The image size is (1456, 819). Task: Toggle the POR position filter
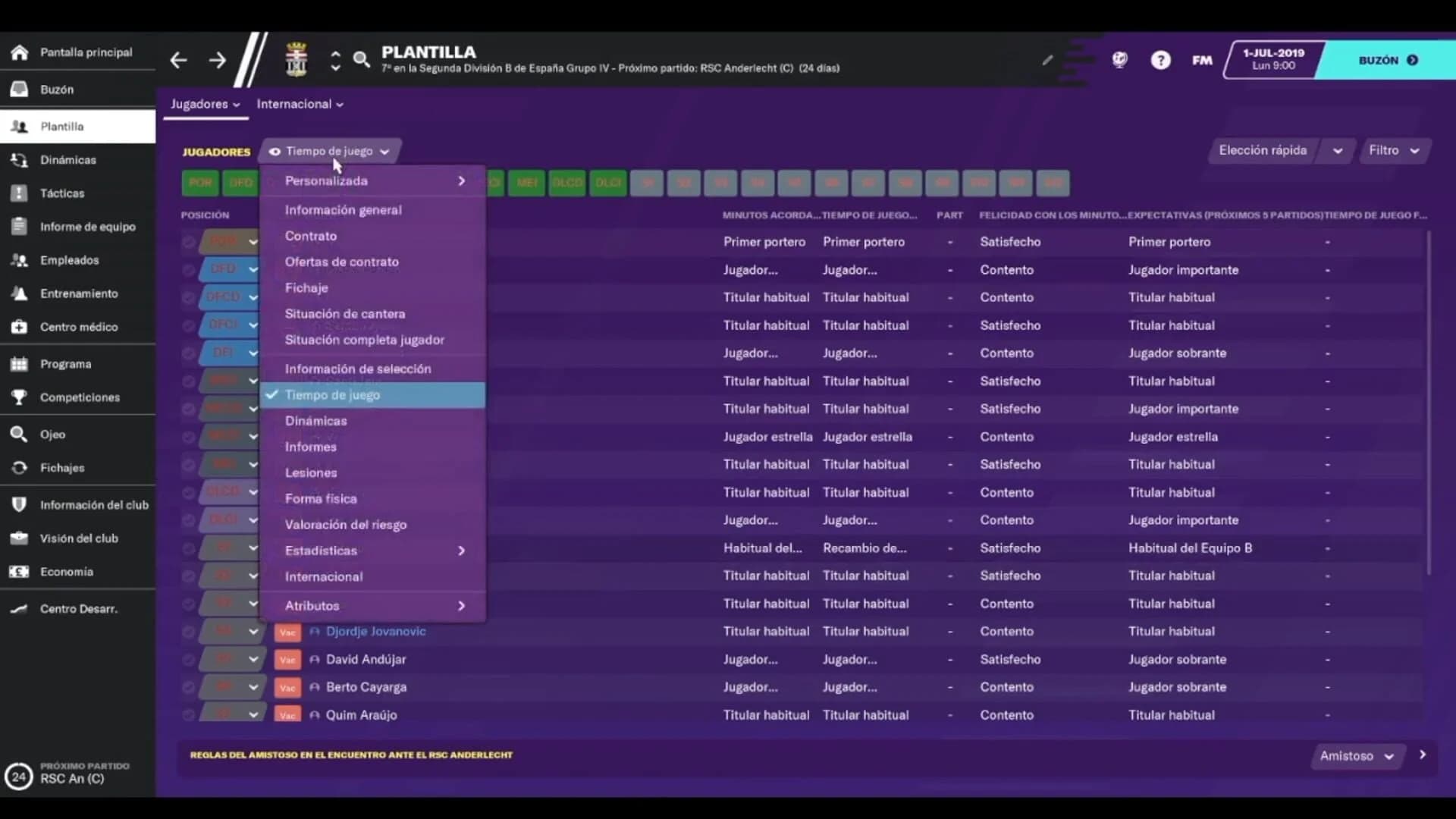200,183
